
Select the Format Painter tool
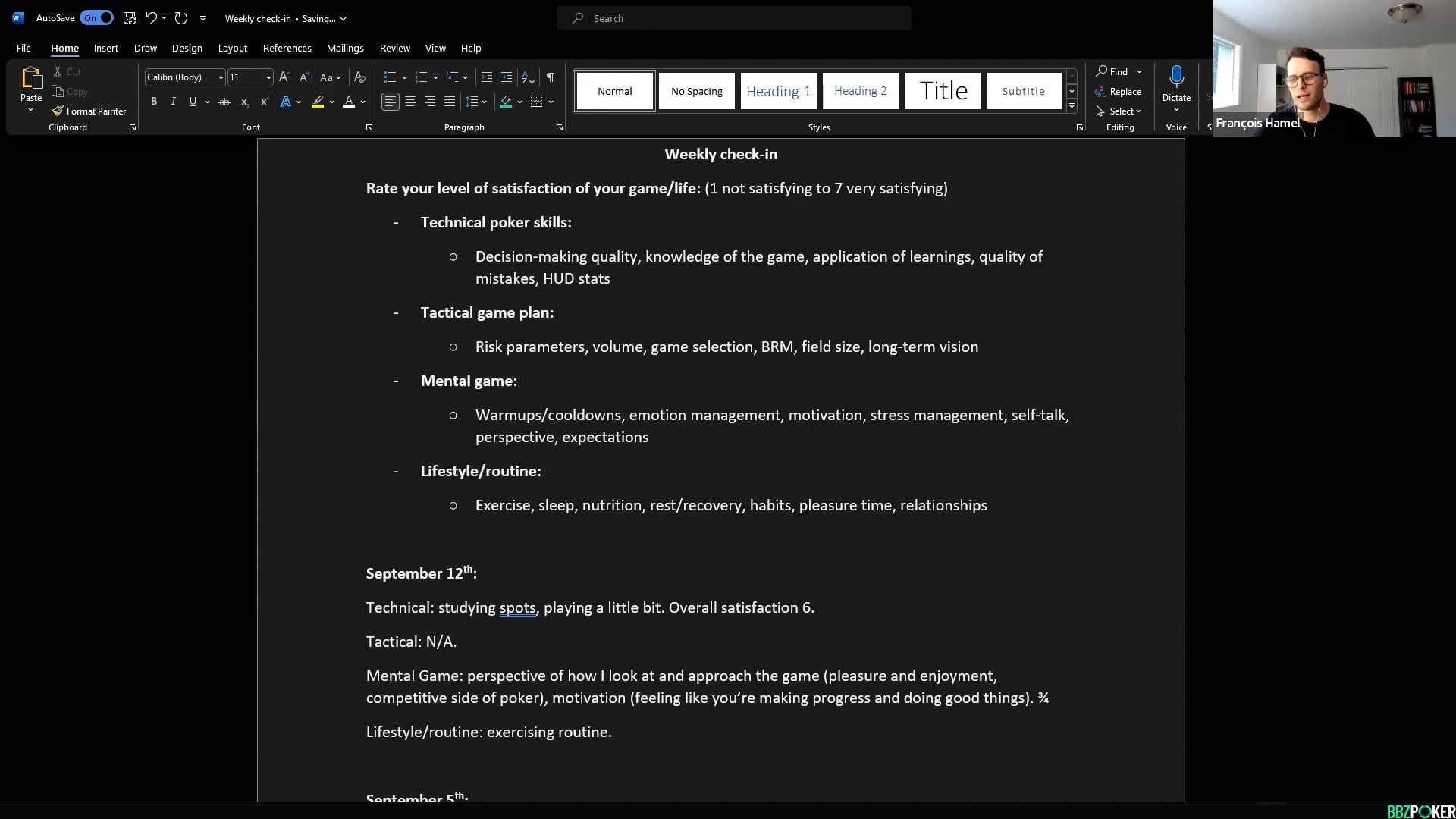pos(89,111)
